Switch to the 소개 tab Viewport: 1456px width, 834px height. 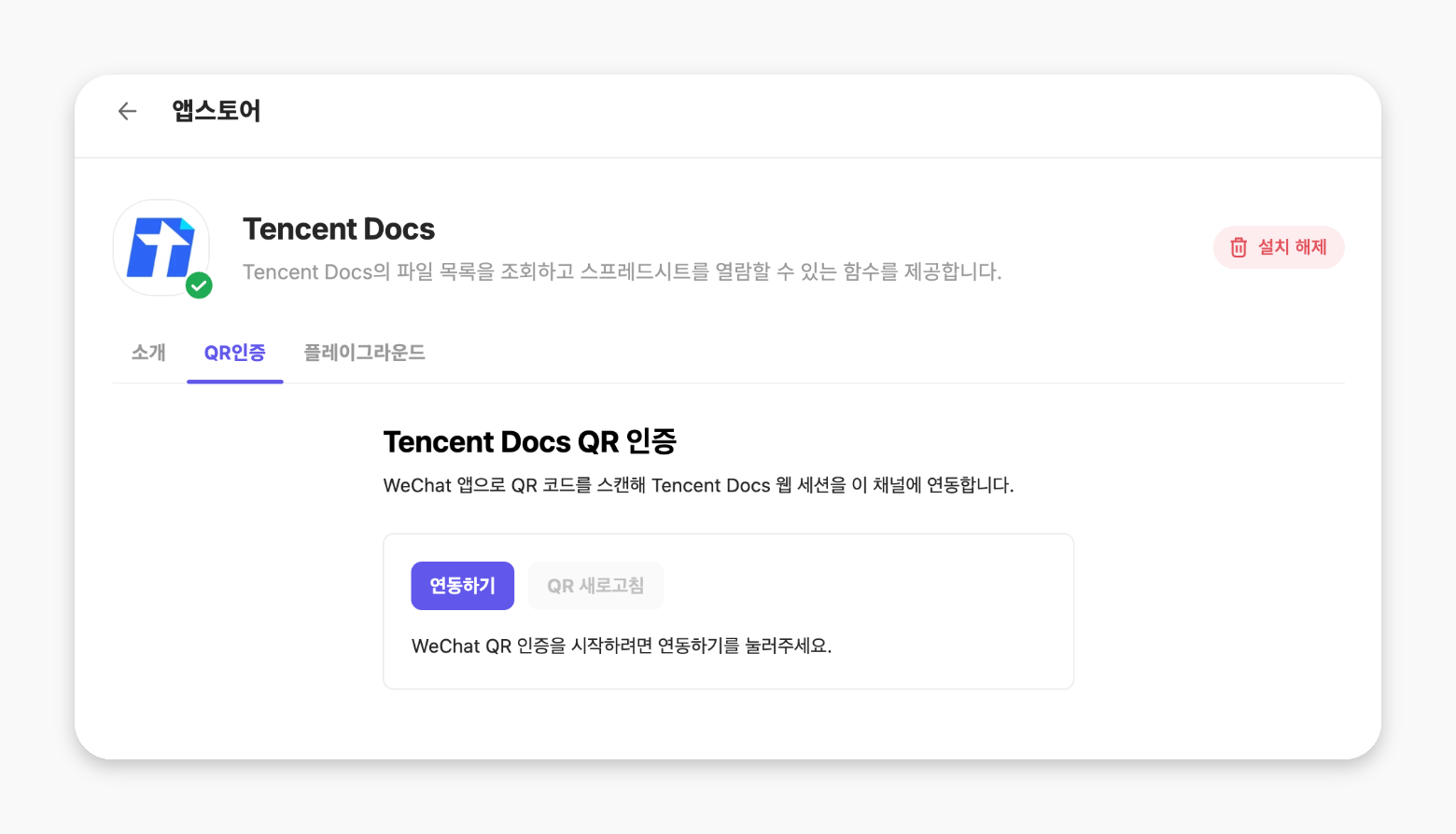click(148, 353)
